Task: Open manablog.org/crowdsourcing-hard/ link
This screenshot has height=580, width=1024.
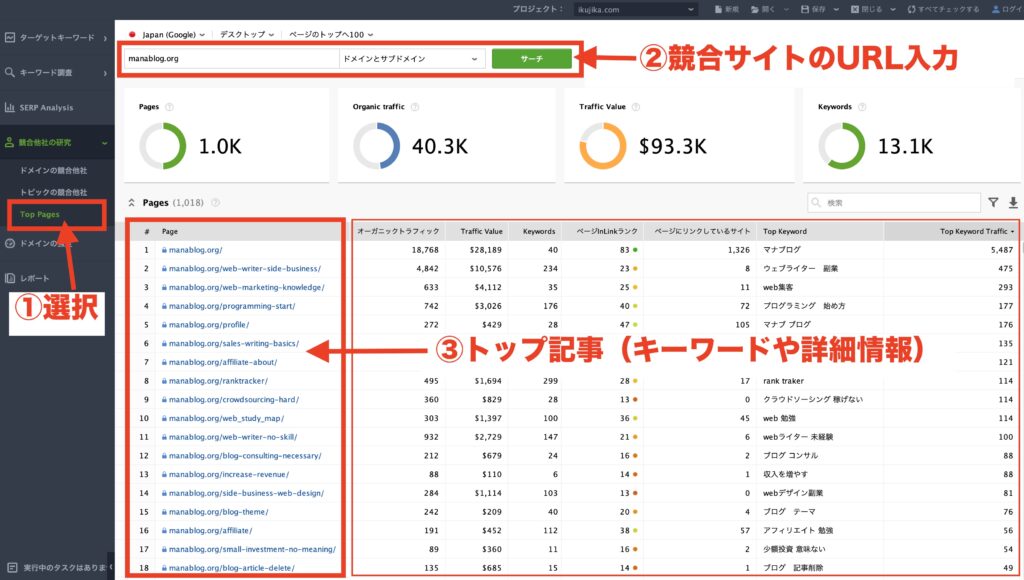Action: click(x=234, y=399)
